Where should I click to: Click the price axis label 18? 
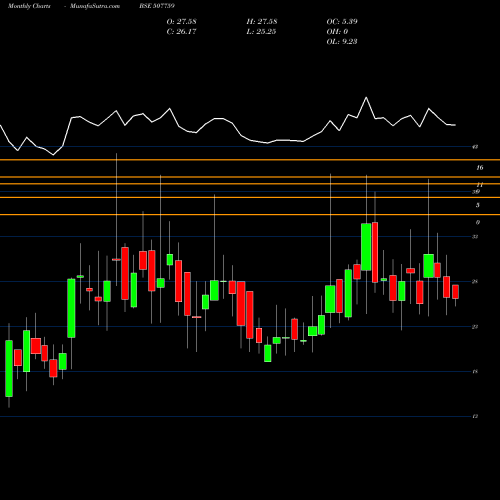pos(475,371)
